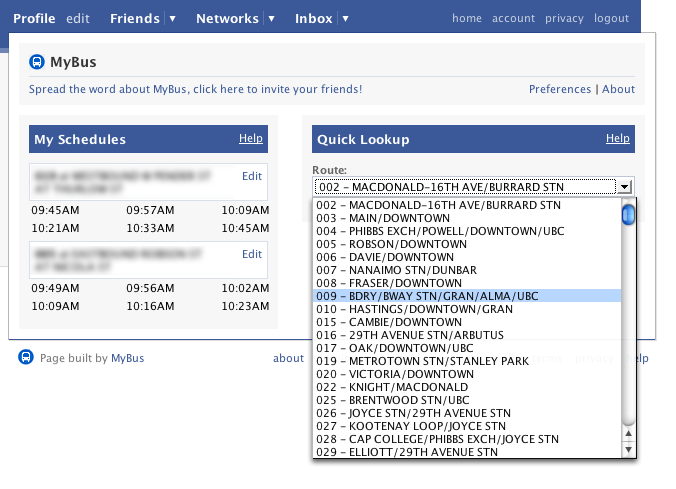Image resolution: width=676 pixels, height=489 pixels.
Task: Click MyBus link in footer
Action: click(128, 358)
